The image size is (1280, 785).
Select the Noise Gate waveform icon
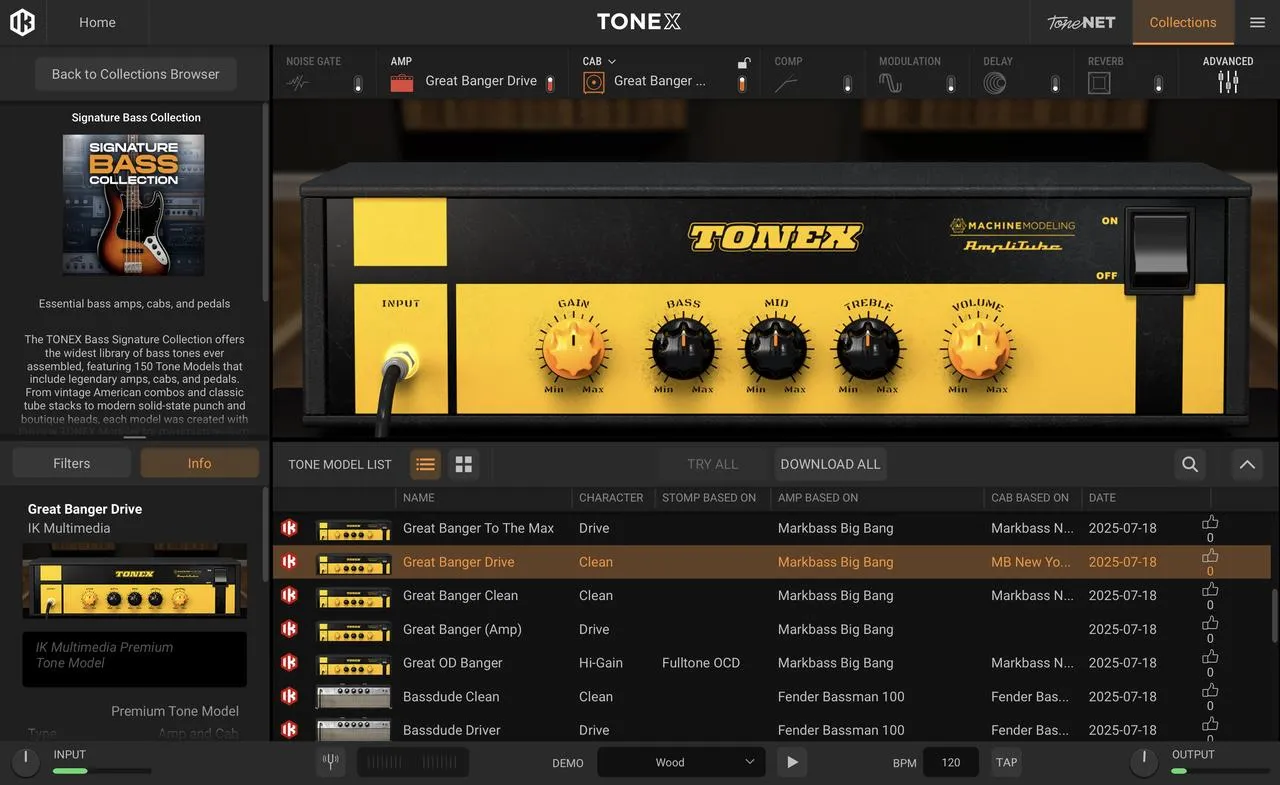[x=298, y=83]
